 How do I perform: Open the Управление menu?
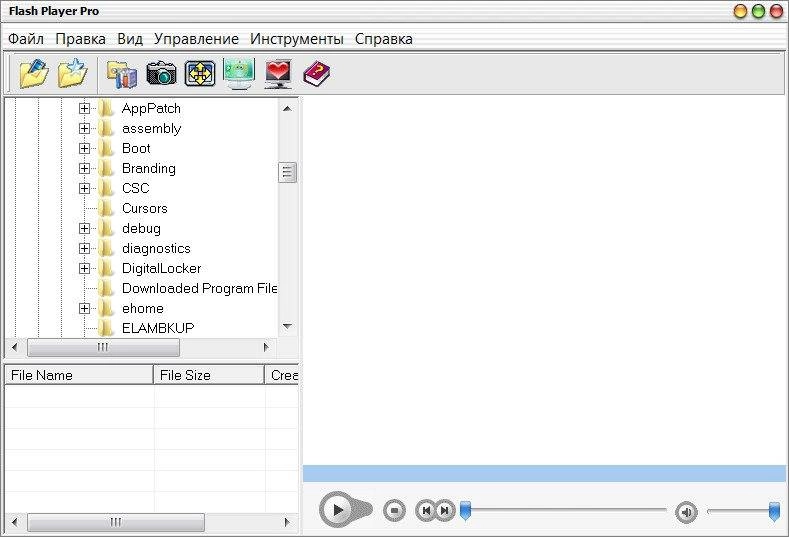tap(196, 39)
